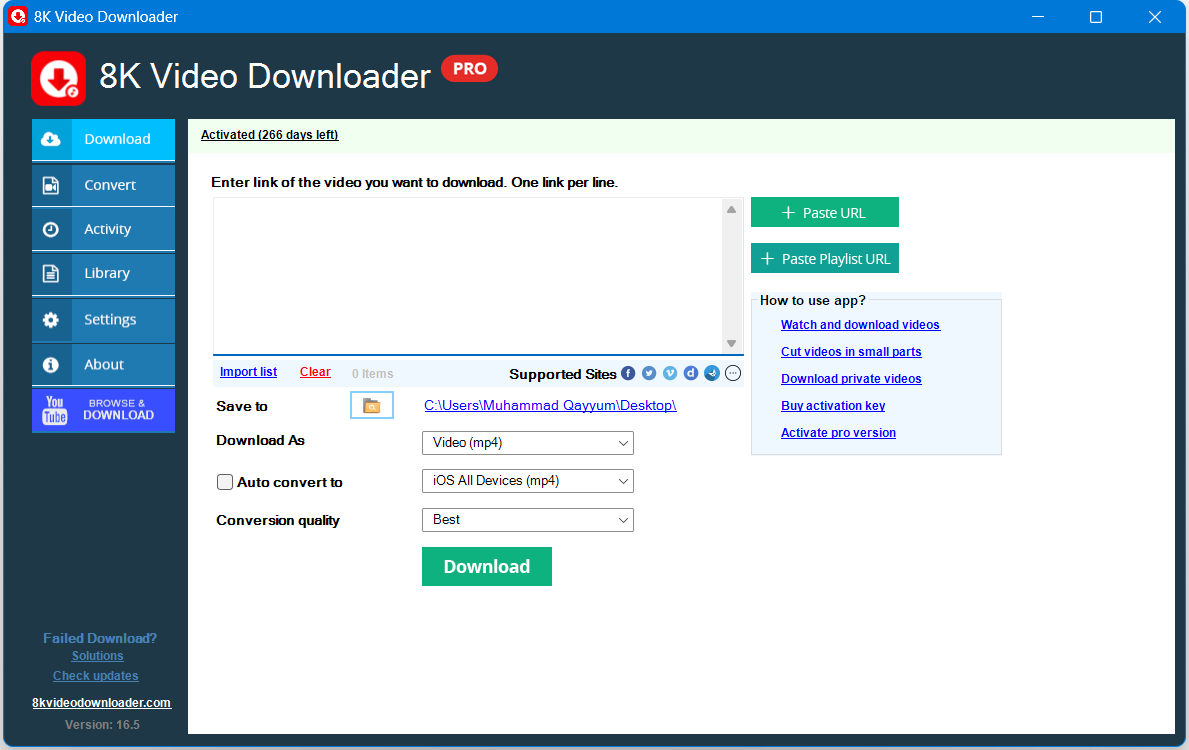Click the green Download button
Screen dimensions: 1189x750
487,566
